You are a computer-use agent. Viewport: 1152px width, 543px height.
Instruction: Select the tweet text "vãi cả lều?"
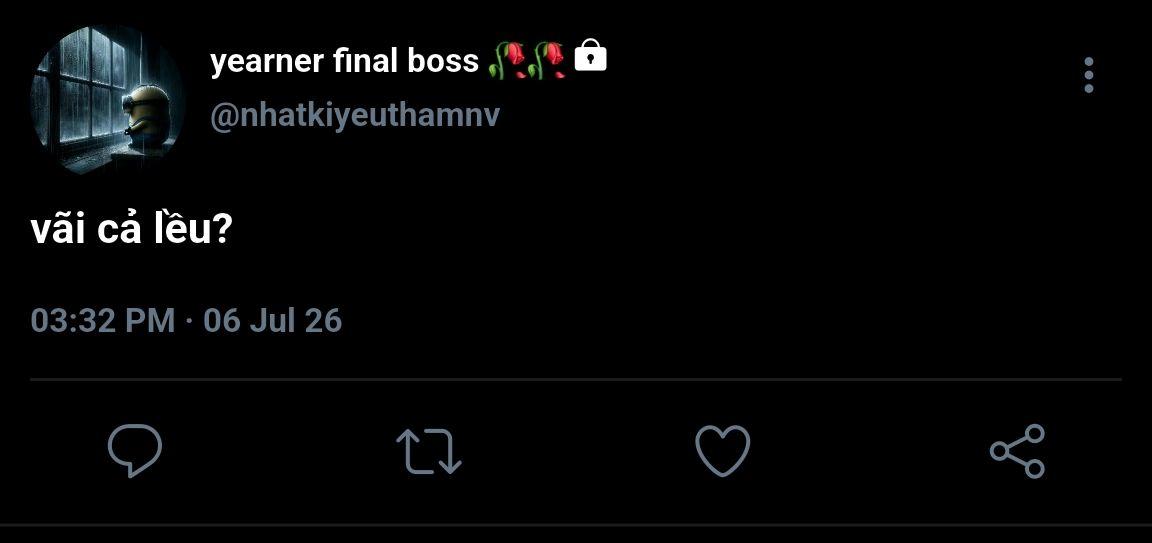click(132, 230)
